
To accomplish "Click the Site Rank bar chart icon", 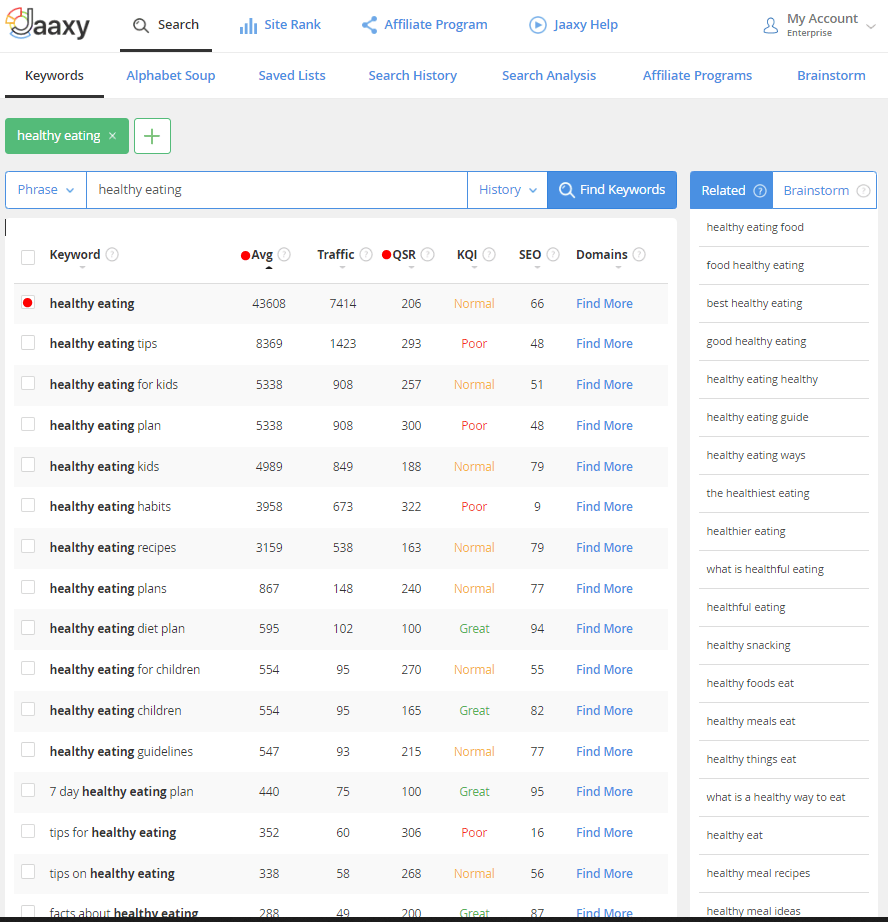I will (248, 25).
